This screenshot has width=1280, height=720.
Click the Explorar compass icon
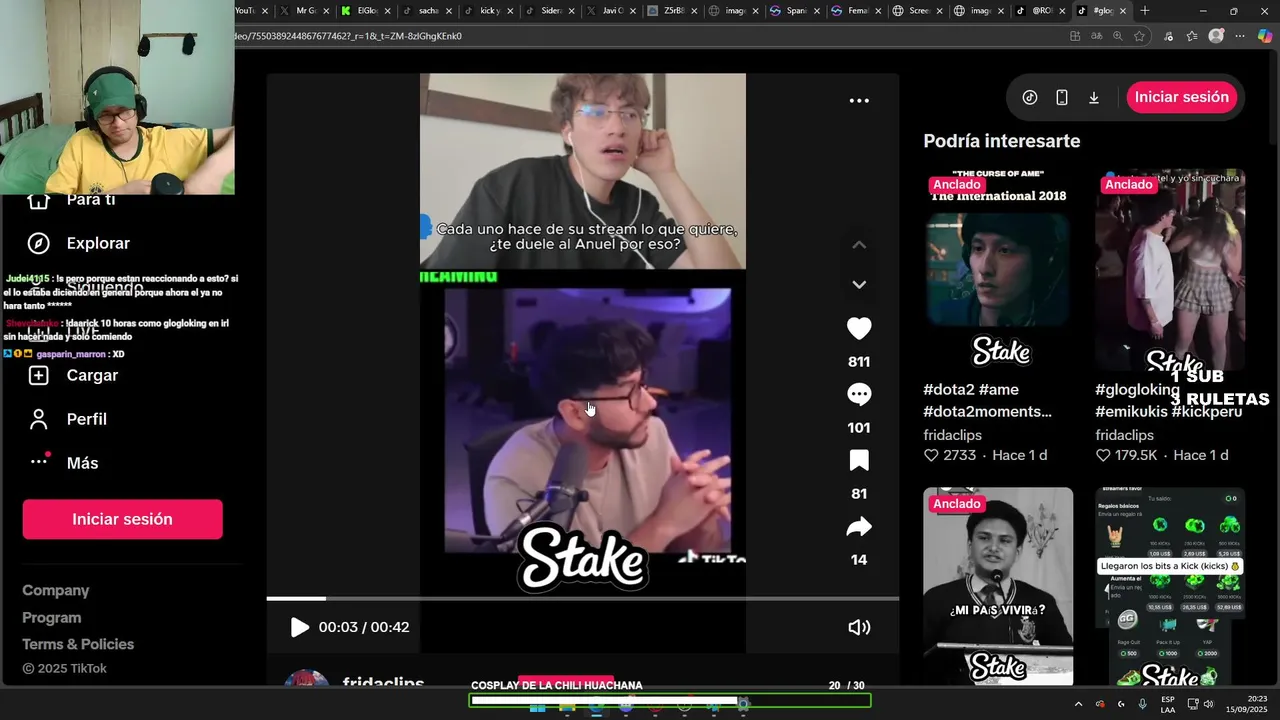tap(39, 243)
